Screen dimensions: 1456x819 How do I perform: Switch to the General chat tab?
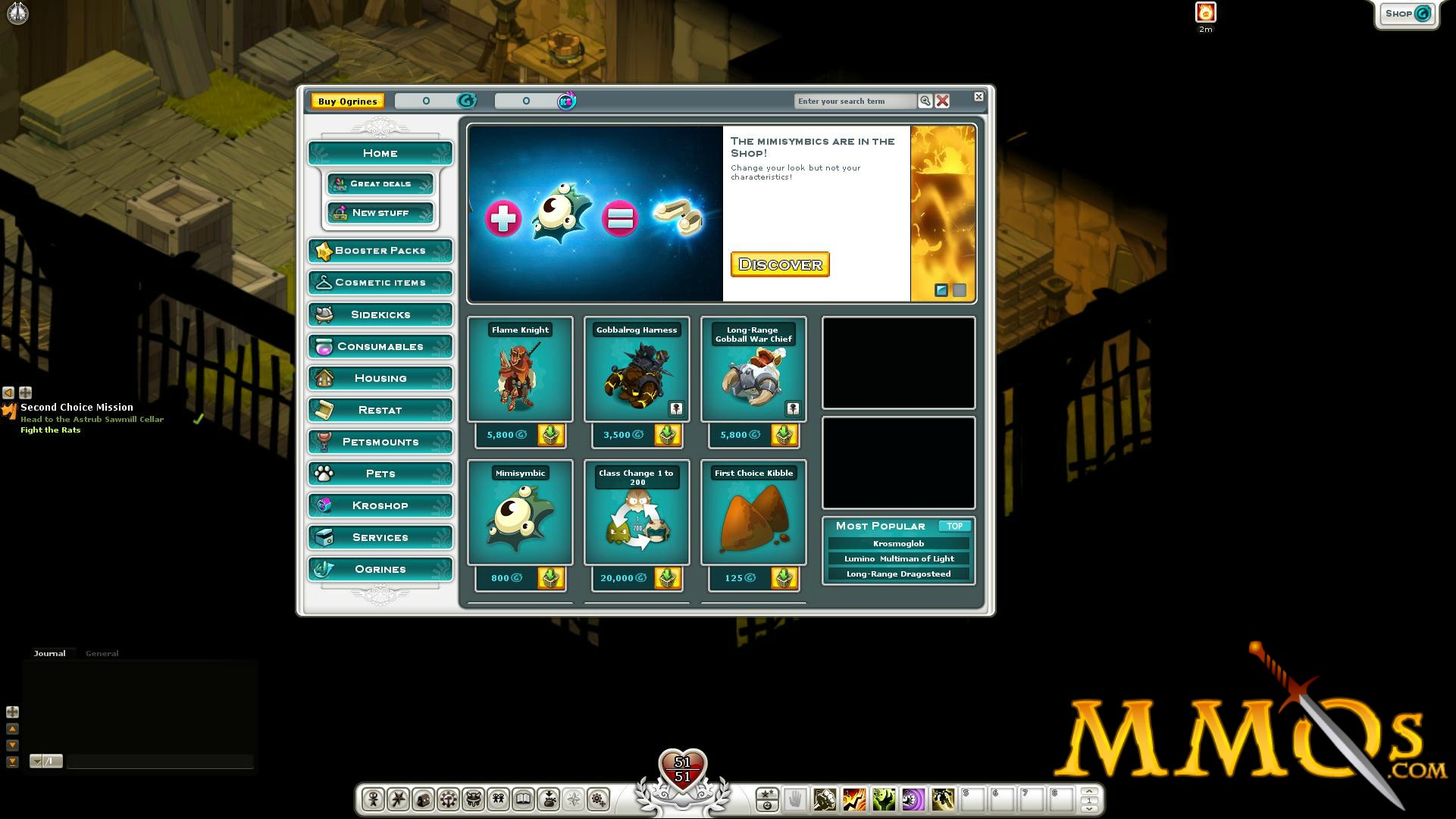pyautogui.click(x=102, y=653)
